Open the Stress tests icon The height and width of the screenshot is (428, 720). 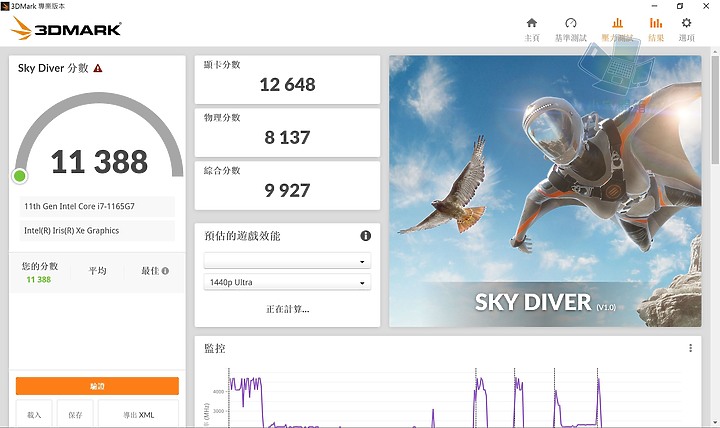(x=618, y=23)
